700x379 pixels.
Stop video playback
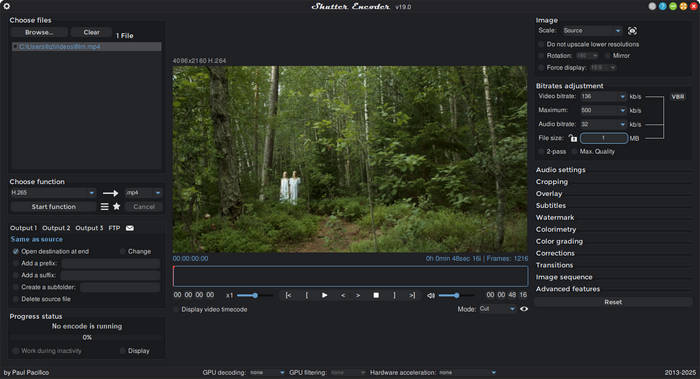[376, 296]
